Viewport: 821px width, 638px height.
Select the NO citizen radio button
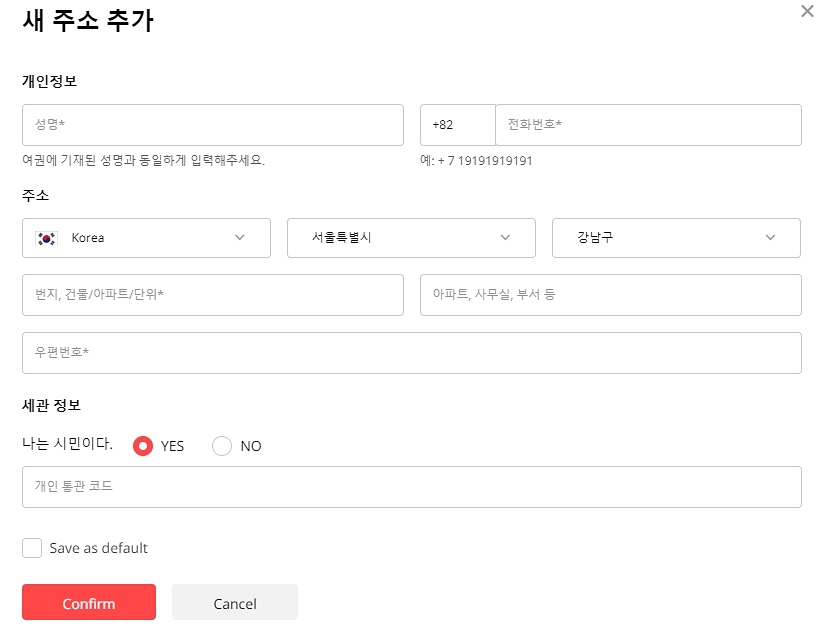[222, 446]
